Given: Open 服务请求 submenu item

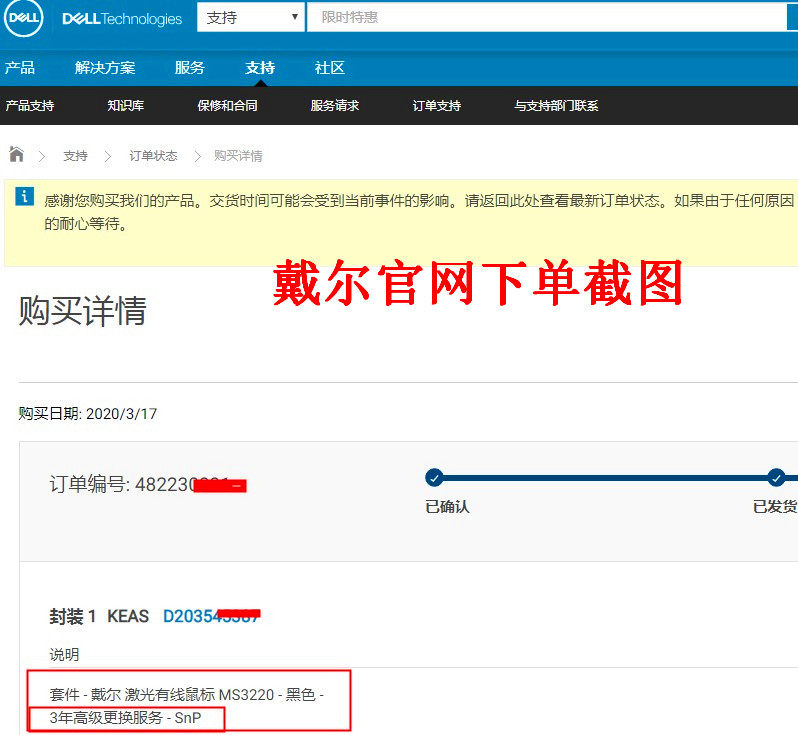Looking at the screenshot, I should pyautogui.click(x=334, y=105).
